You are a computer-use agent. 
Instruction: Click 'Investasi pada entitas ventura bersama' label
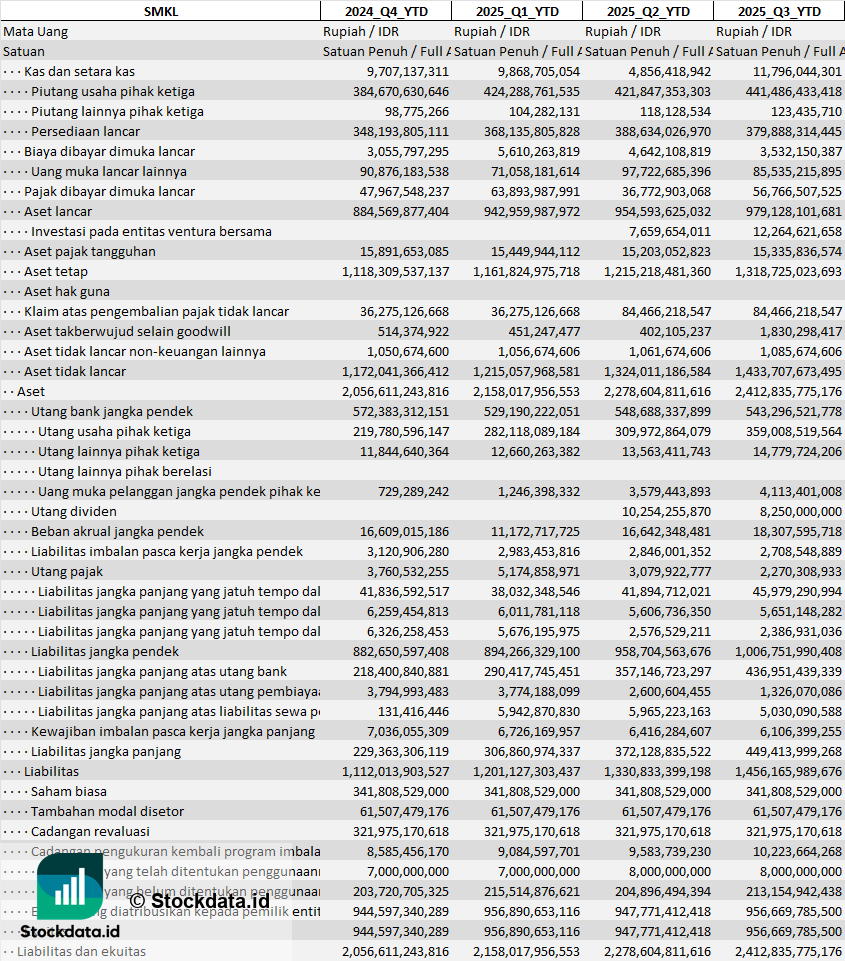[151, 232]
